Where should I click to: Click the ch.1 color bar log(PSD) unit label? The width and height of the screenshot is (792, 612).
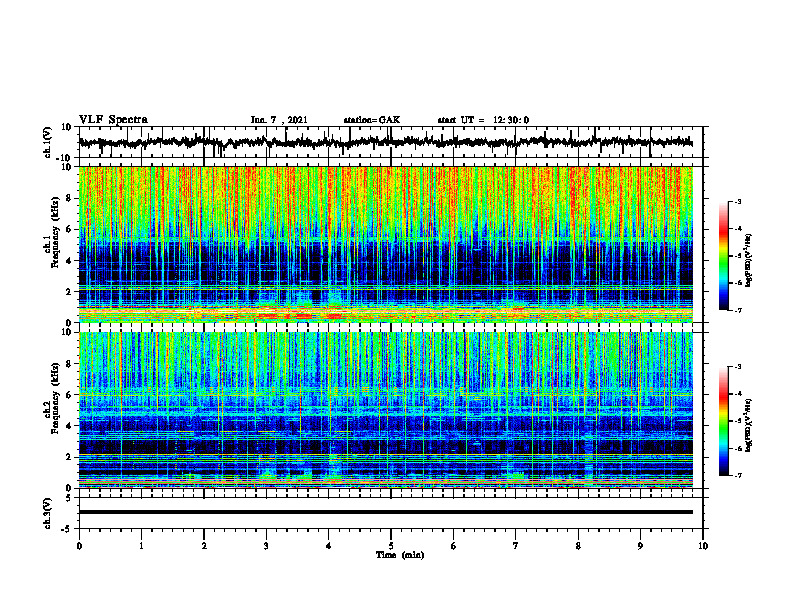click(748, 261)
